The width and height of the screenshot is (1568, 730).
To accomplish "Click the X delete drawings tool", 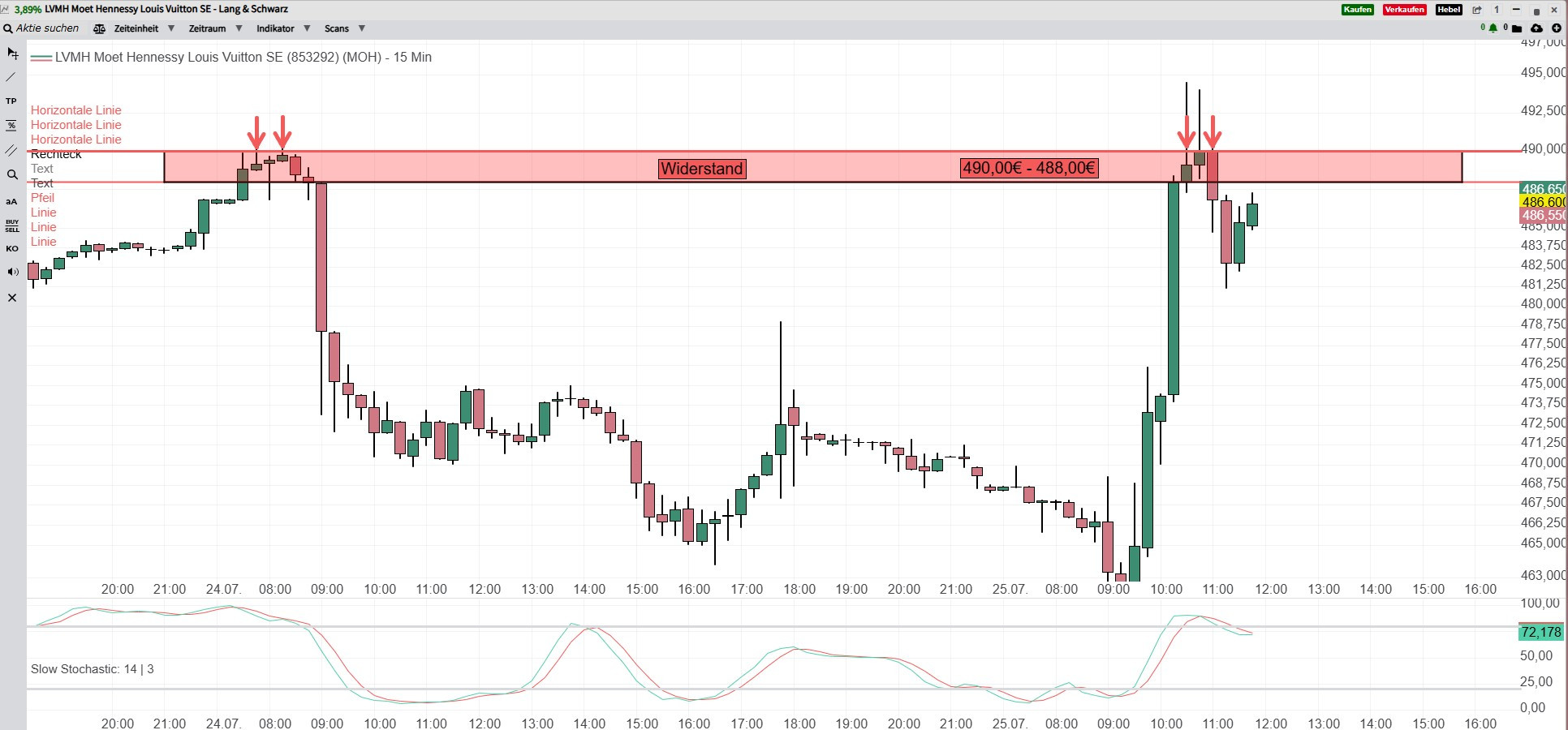I will tap(12, 298).
